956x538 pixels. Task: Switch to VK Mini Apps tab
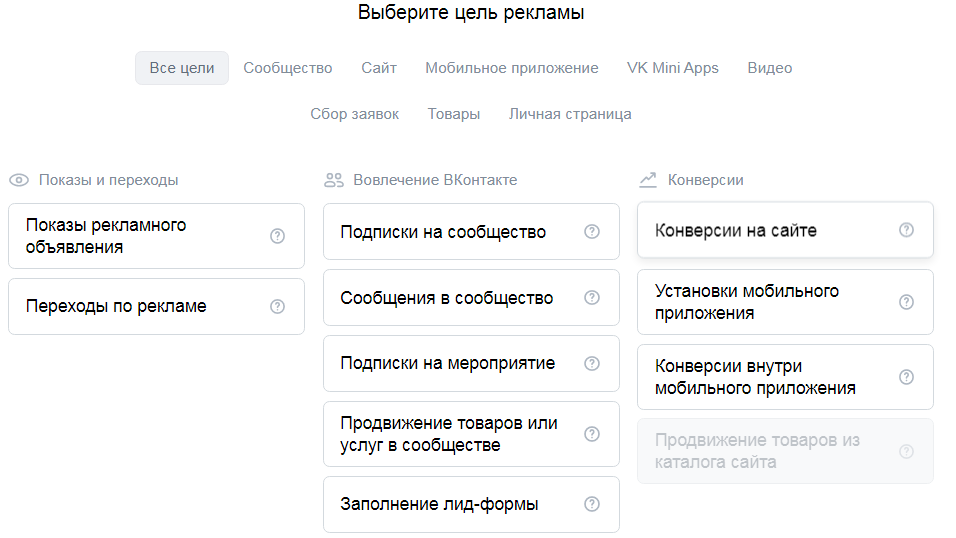point(673,68)
